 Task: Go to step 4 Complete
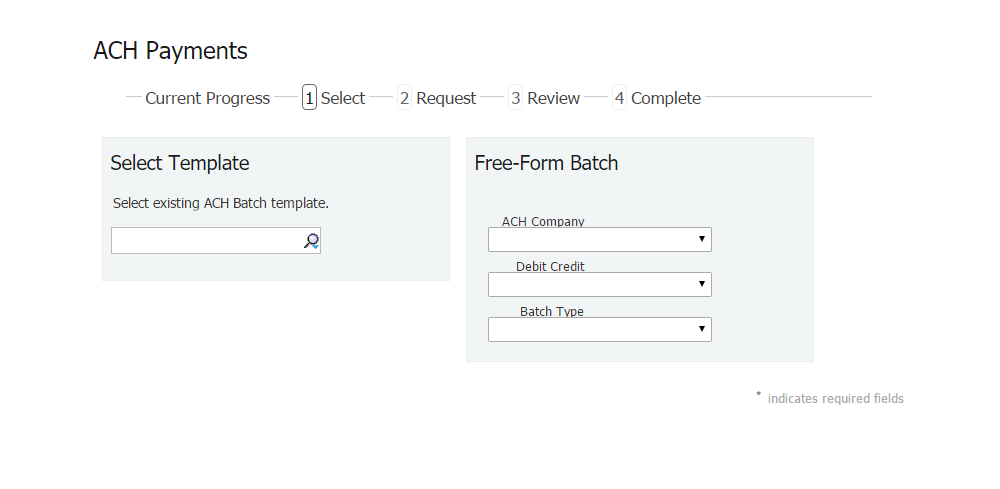[657, 98]
